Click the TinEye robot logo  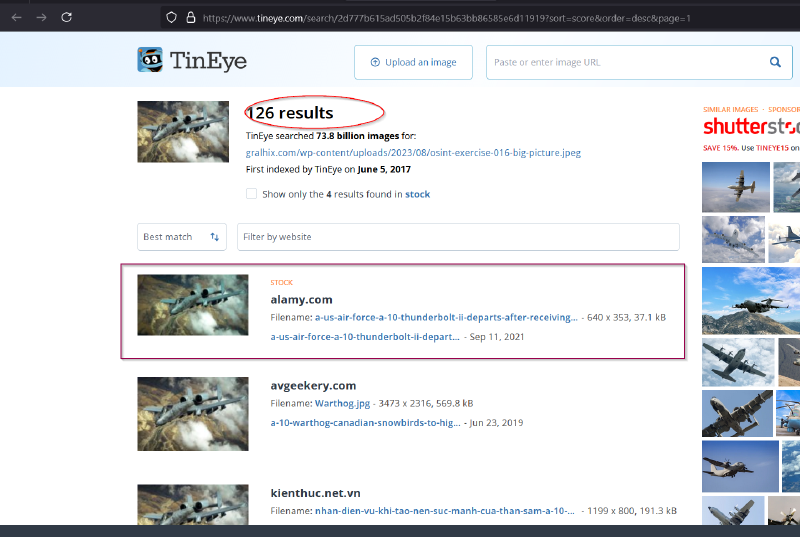pos(150,61)
